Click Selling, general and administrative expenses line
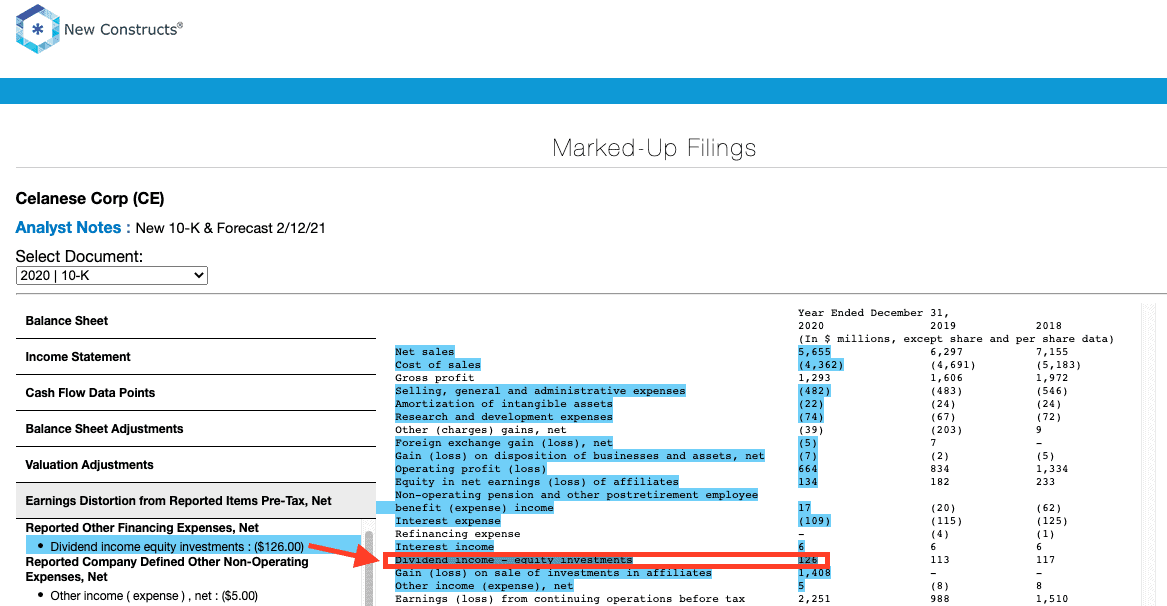 pos(540,391)
